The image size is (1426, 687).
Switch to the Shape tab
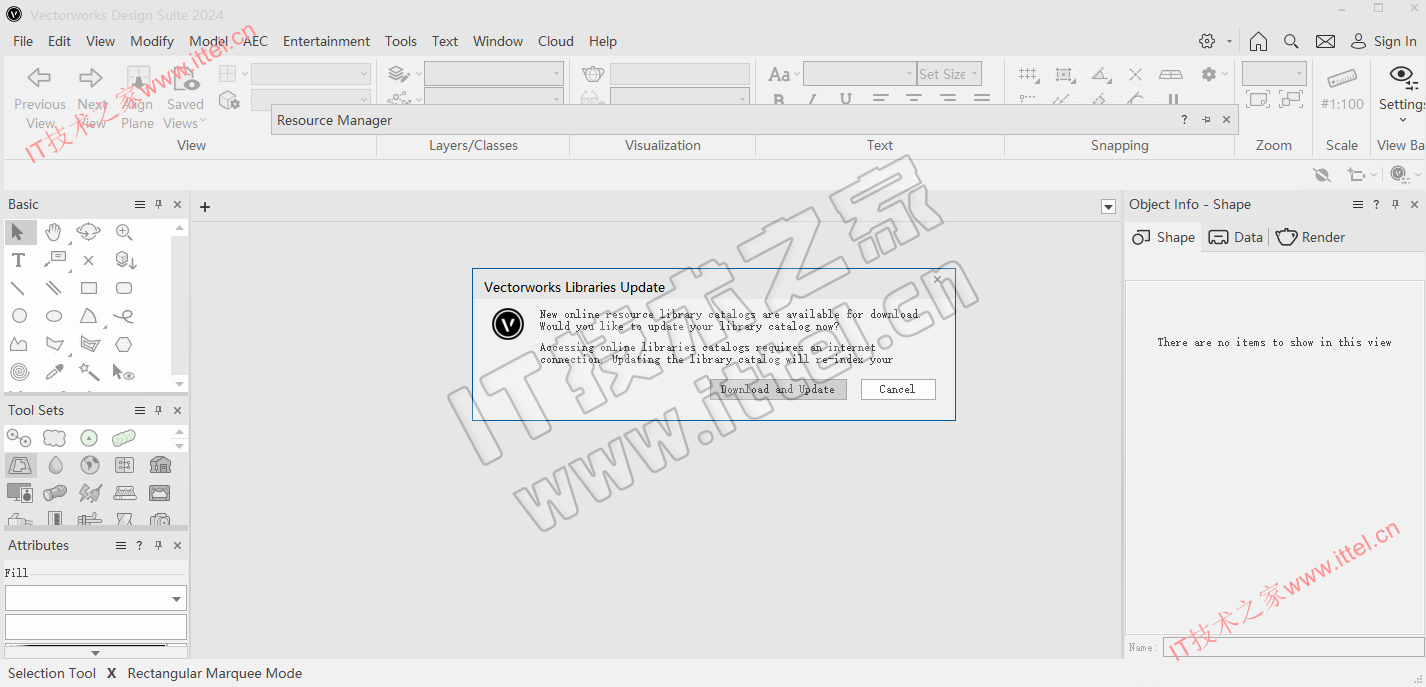point(1163,237)
